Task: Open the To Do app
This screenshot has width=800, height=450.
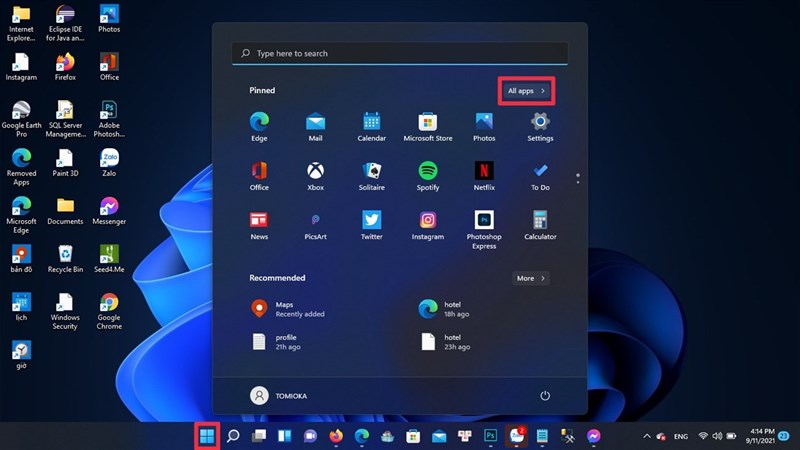Action: pos(540,176)
